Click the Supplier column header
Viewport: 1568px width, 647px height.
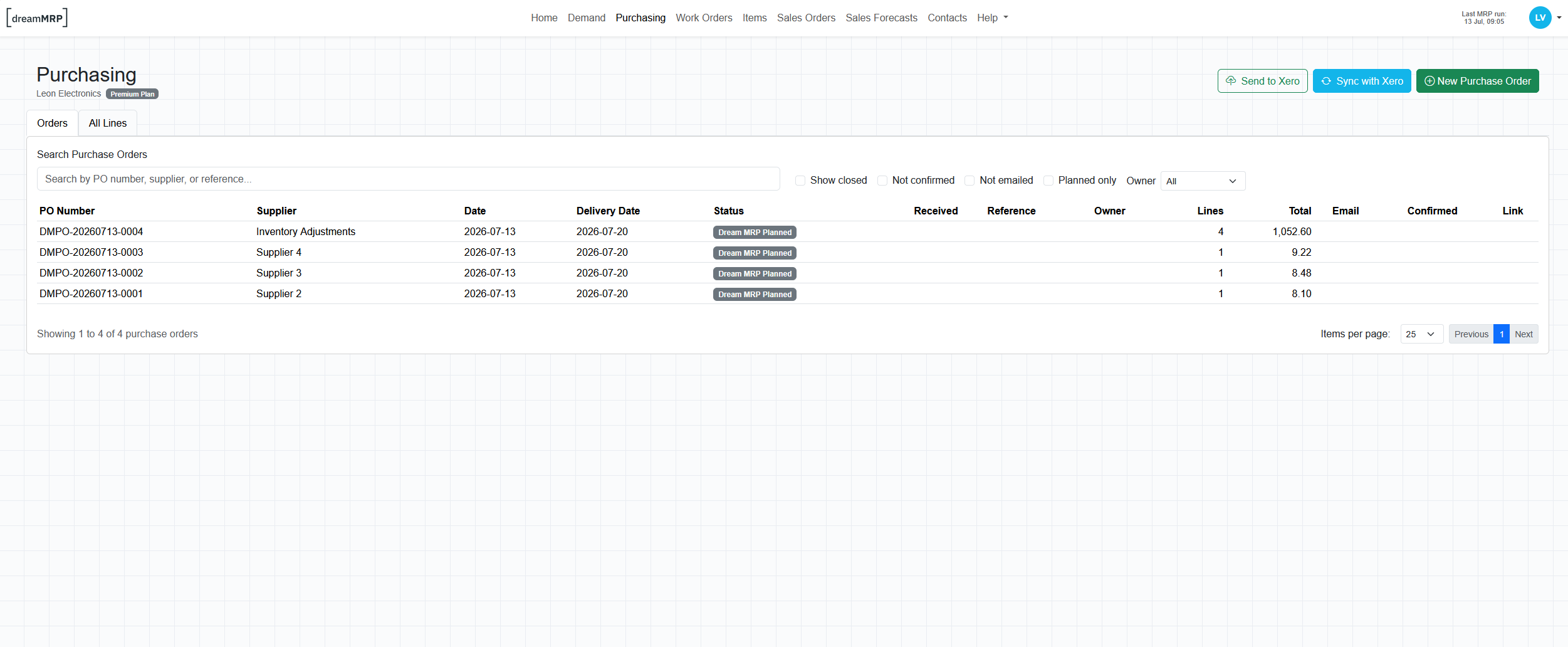point(276,211)
